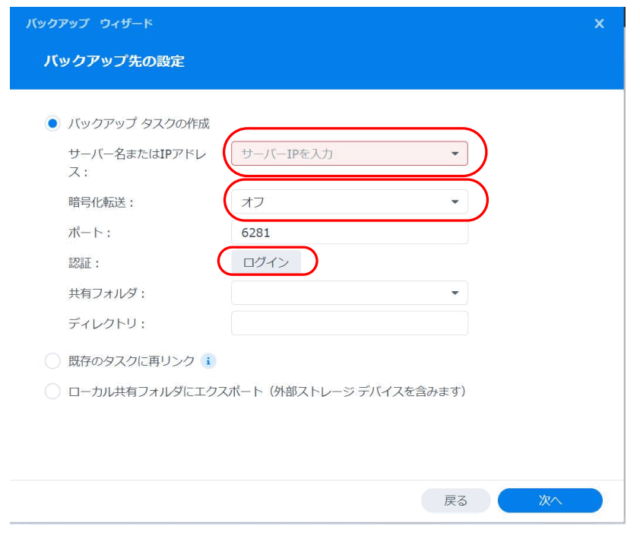Click the 次へ button
Viewport: 640px width, 536px height.
pyautogui.click(x=549, y=500)
